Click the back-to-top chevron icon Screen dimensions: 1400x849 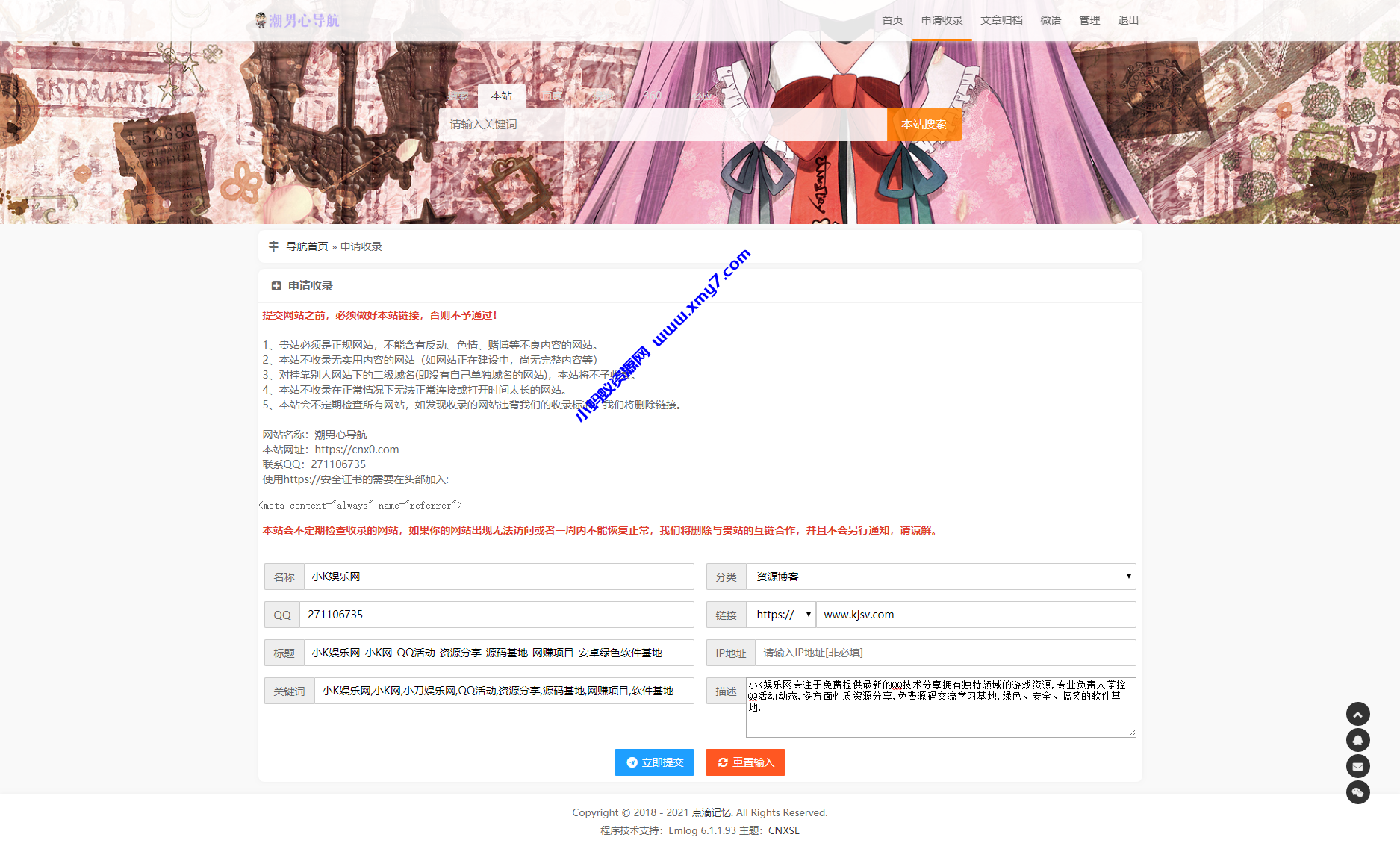pos(1358,714)
